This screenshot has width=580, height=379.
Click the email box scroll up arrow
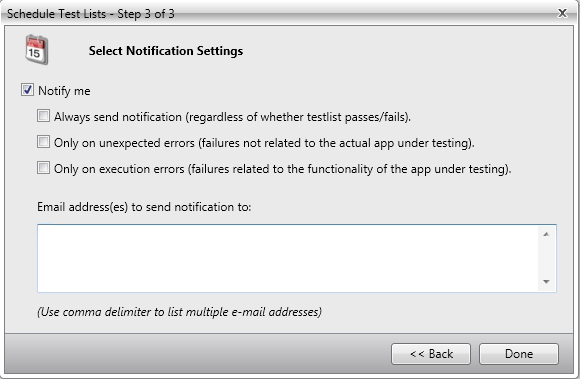pos(546,234)
